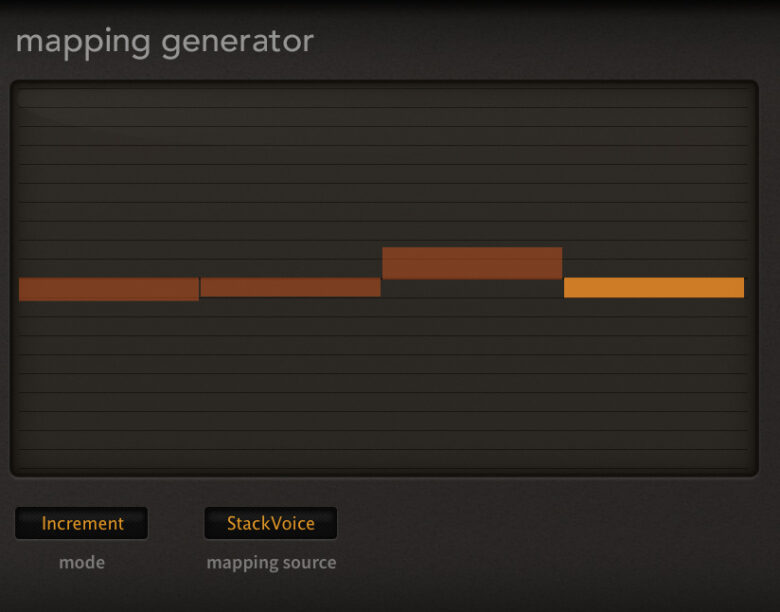Select the raised third step bar
The image size is (780, 612).
tap(472, 263)
